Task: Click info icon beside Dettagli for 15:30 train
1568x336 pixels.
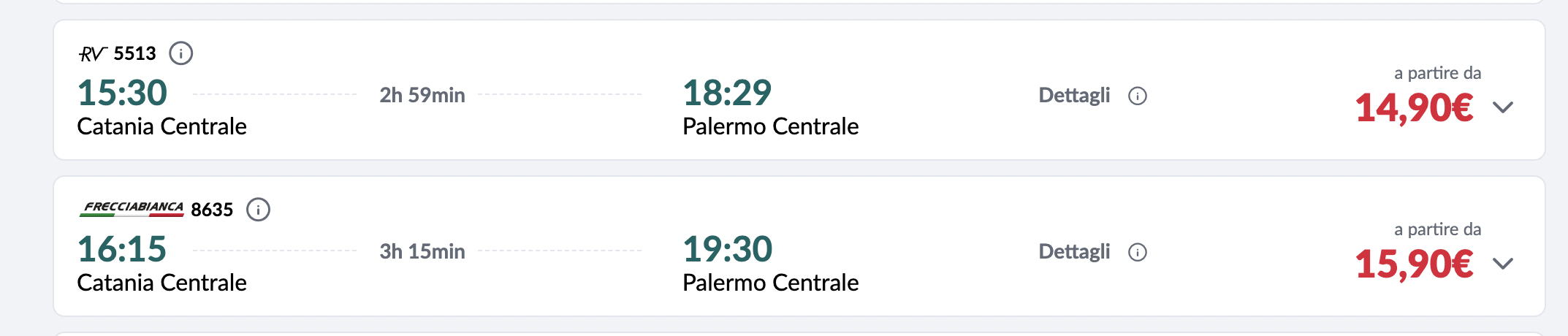Action: (x=1138, y=96)
